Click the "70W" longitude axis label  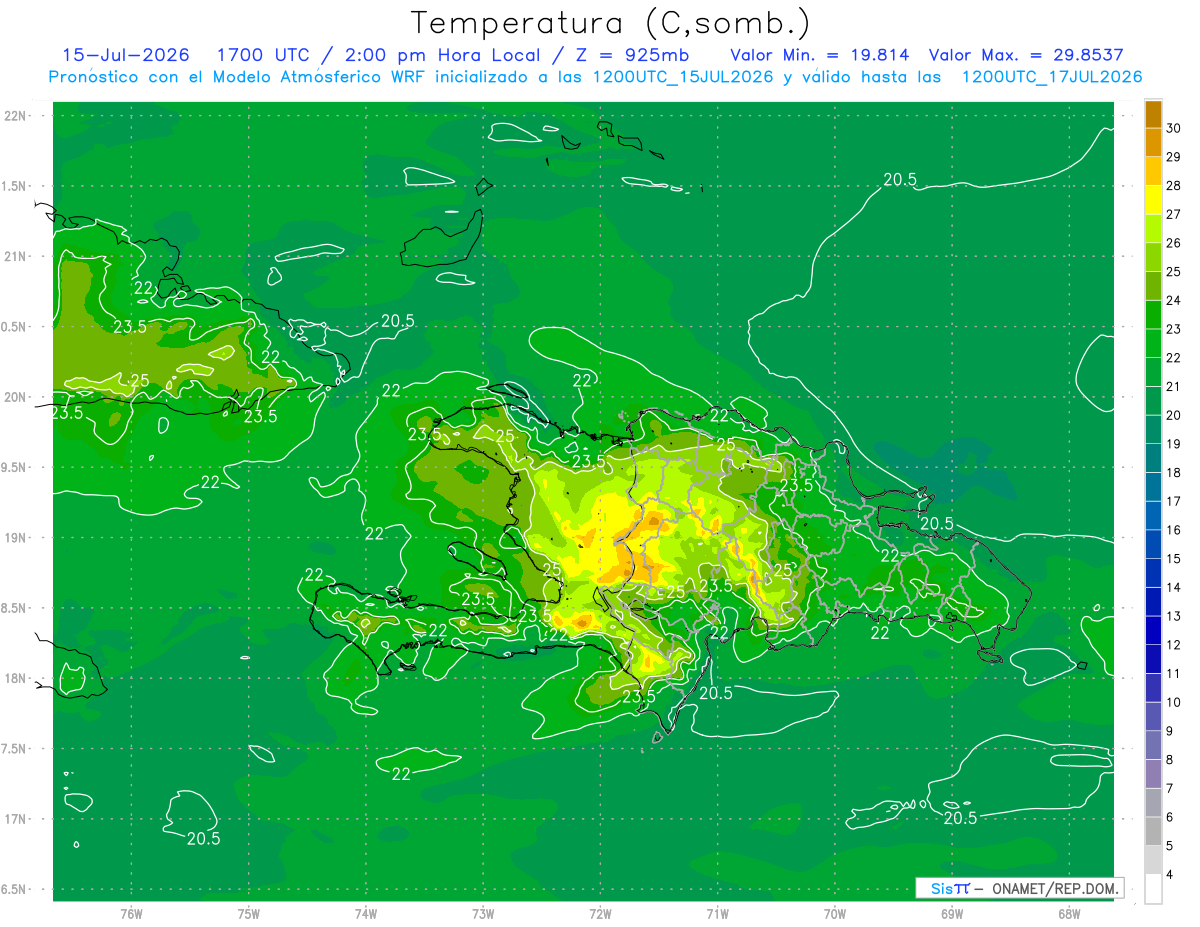[x=835, y=913]
